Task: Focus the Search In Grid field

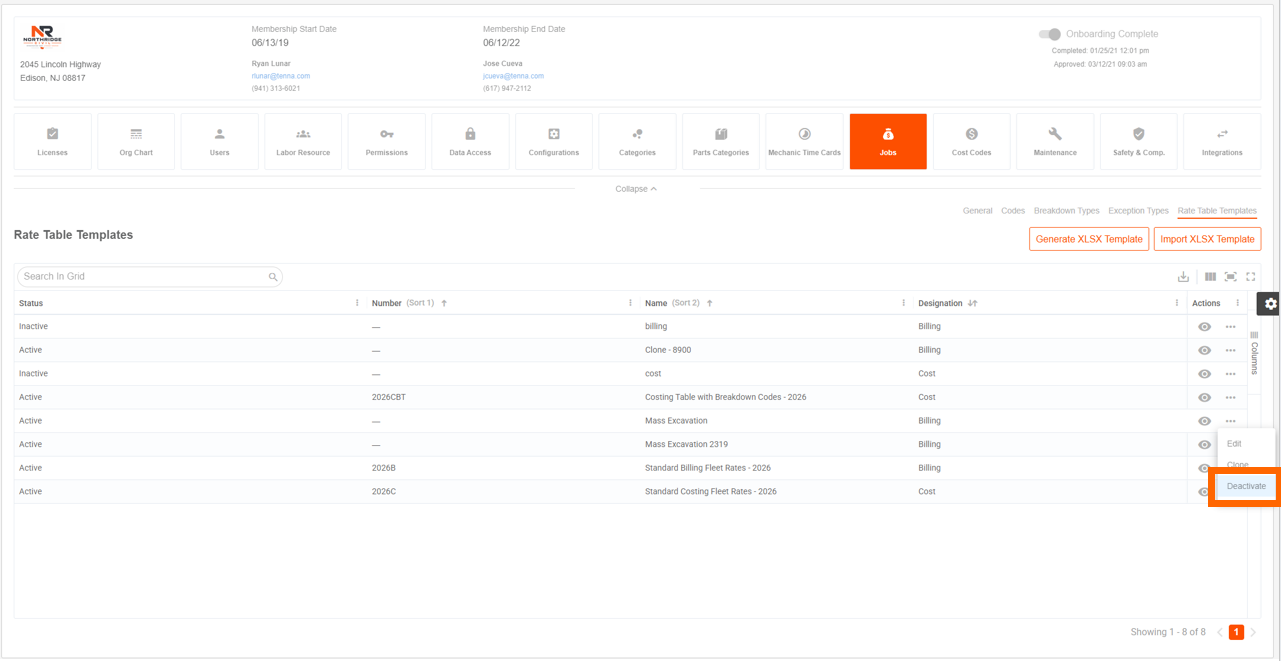Action: [x=149, y=277]
